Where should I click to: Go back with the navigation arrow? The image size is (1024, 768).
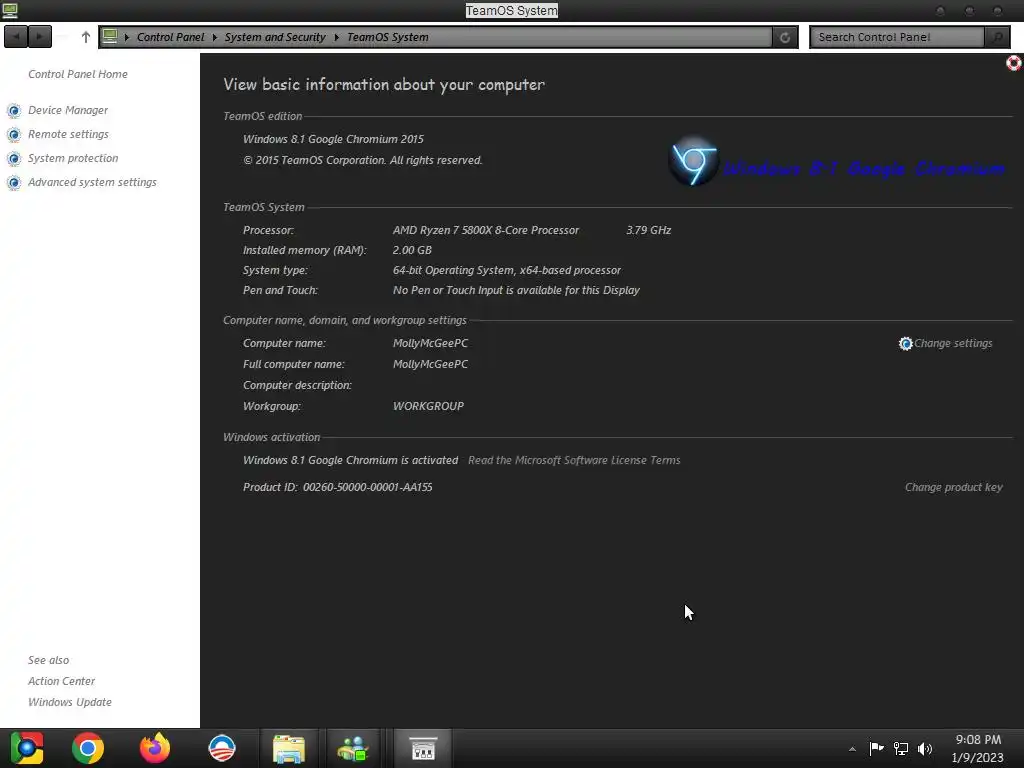pos(16,37)
